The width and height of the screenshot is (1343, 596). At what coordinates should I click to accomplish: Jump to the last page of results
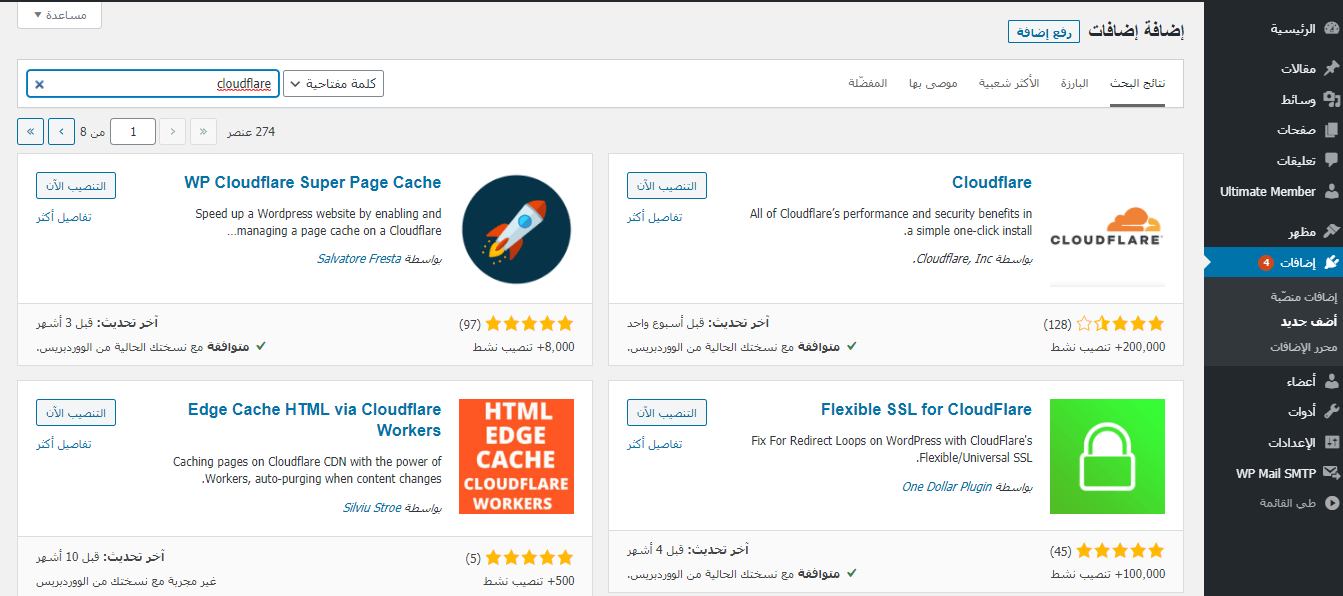pos(30,131)
